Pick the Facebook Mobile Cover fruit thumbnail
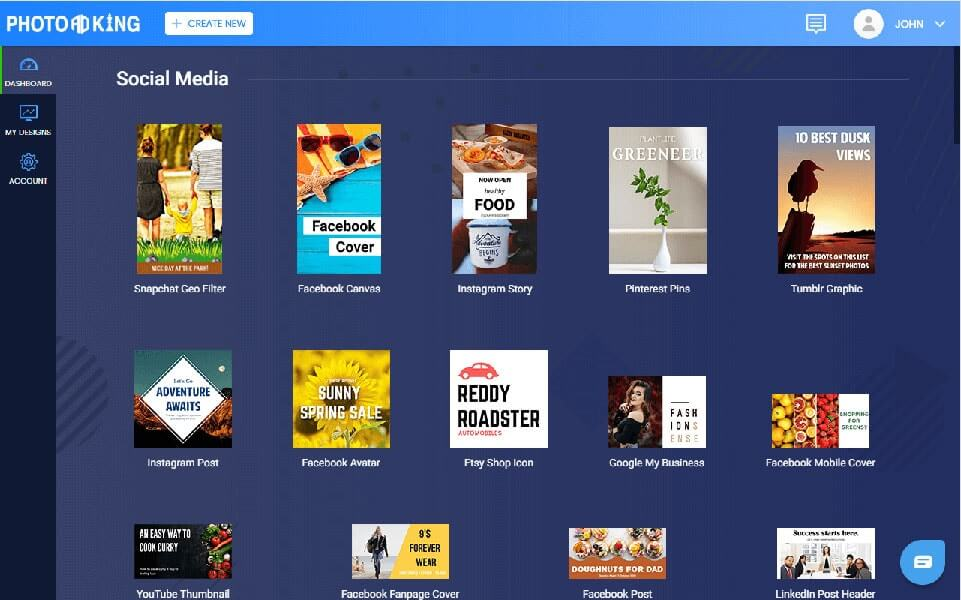Image resolution: width=961 pixels, height=600 pixels. 820,420
